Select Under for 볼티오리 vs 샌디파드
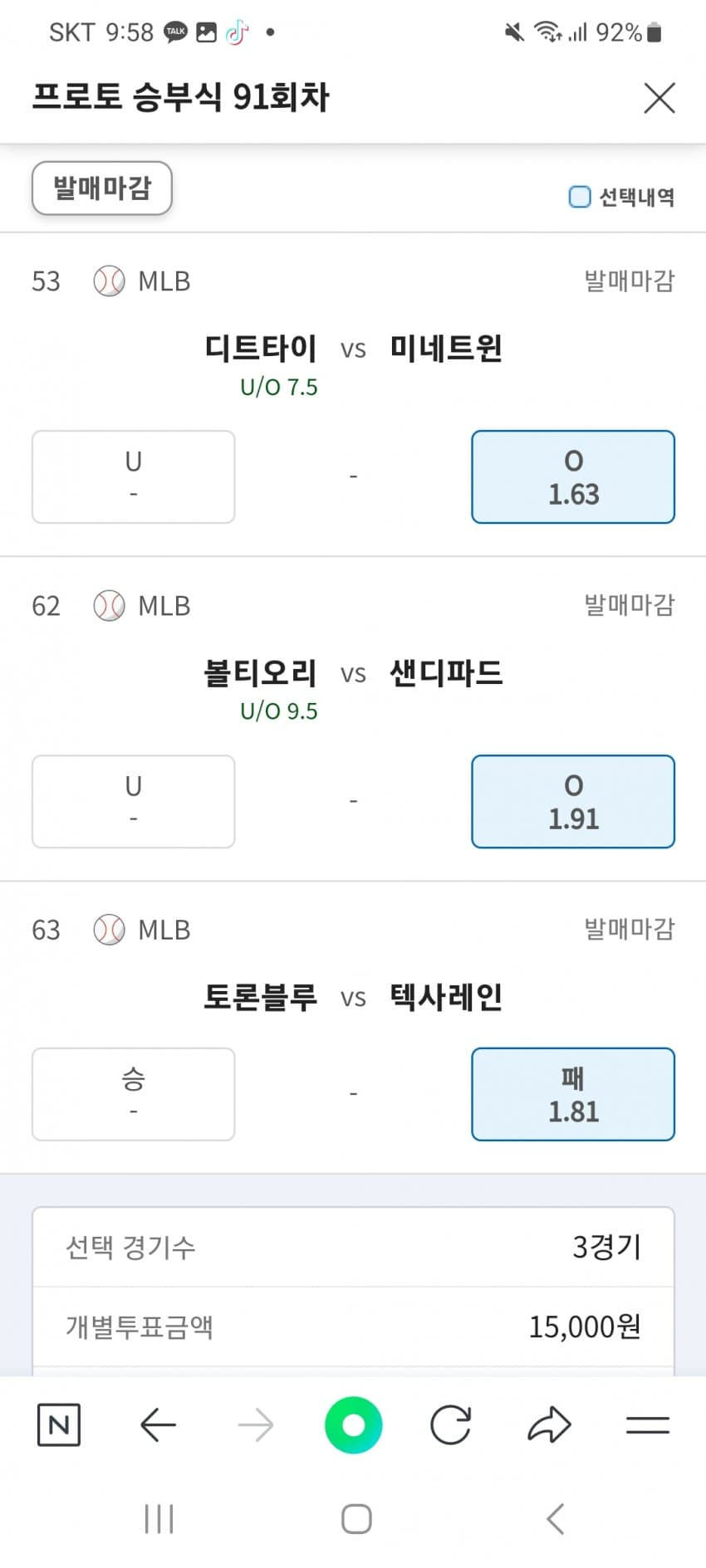 point(134,802)
